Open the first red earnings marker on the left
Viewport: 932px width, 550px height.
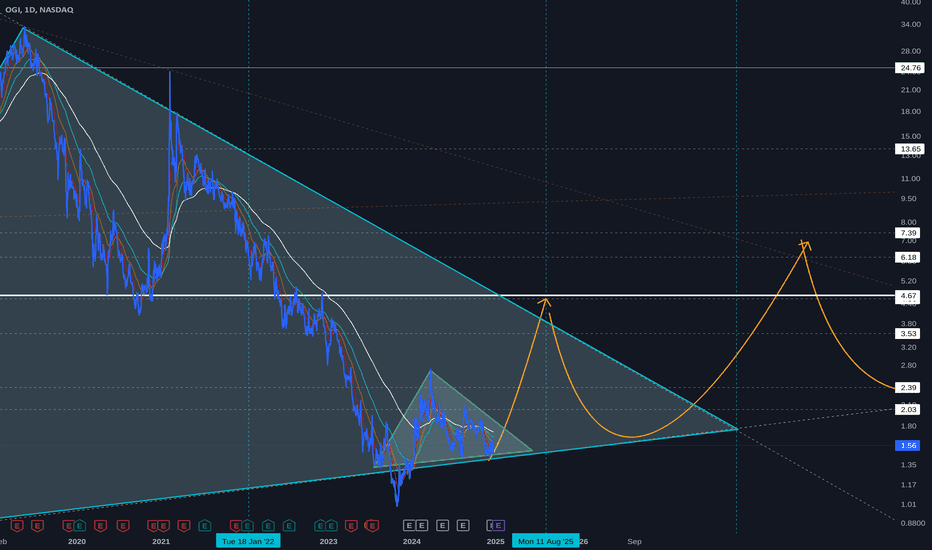tap(17, 526)
